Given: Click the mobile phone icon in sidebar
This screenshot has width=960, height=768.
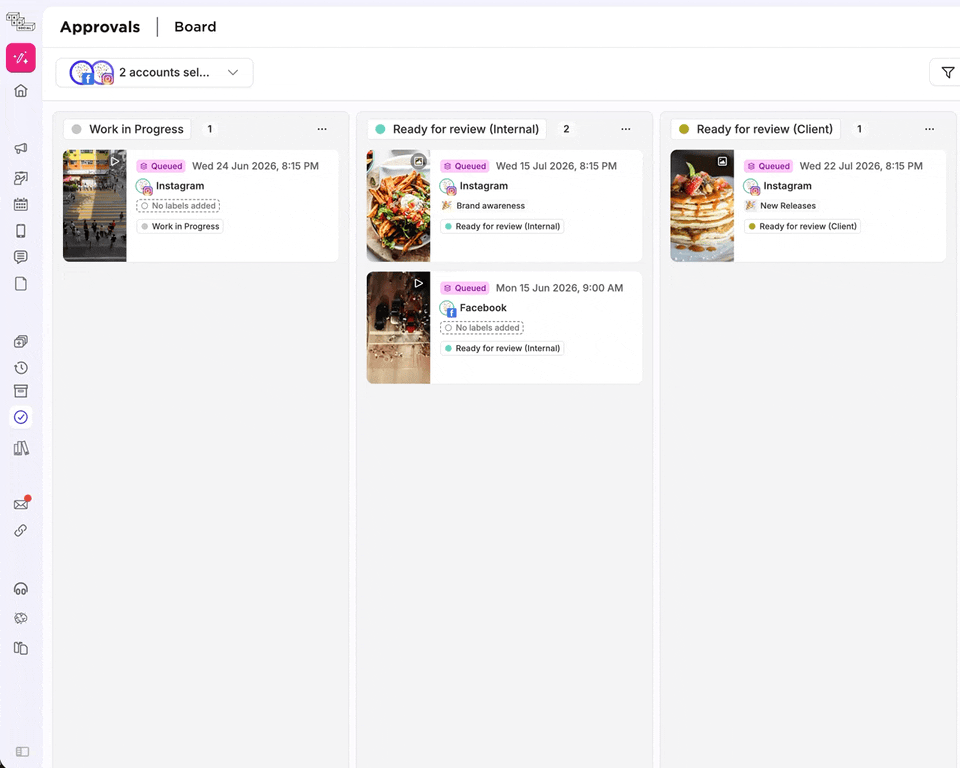Looking at the screenshot, I should coord(21,231).
